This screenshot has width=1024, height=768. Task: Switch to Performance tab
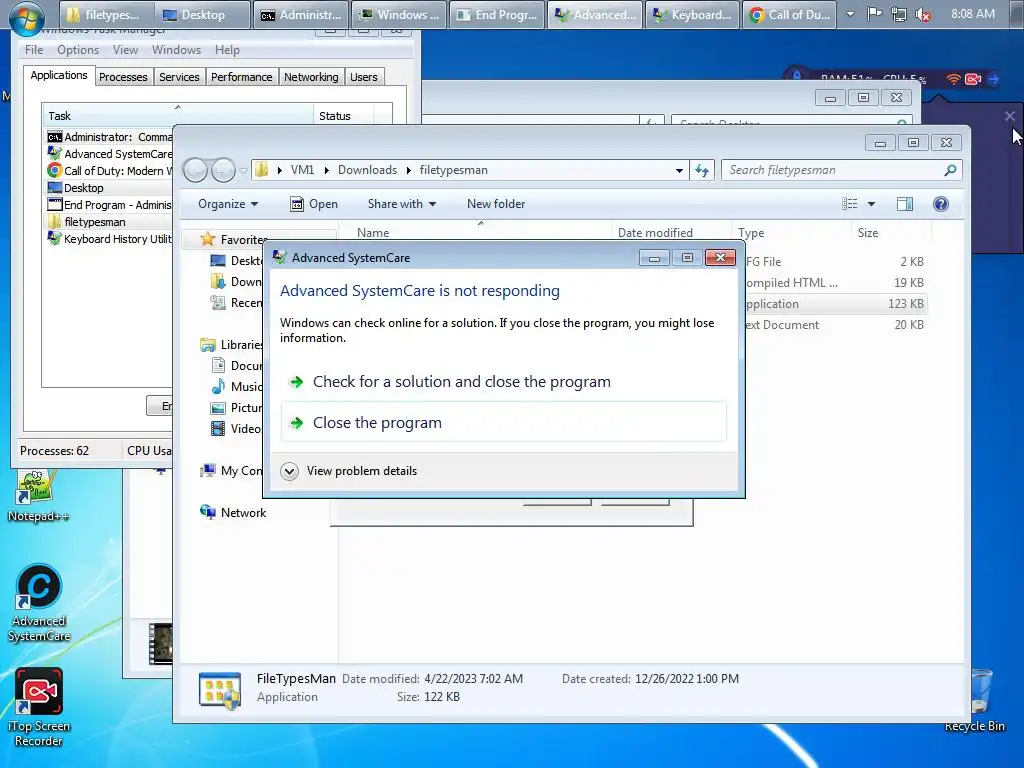[242, 77]
